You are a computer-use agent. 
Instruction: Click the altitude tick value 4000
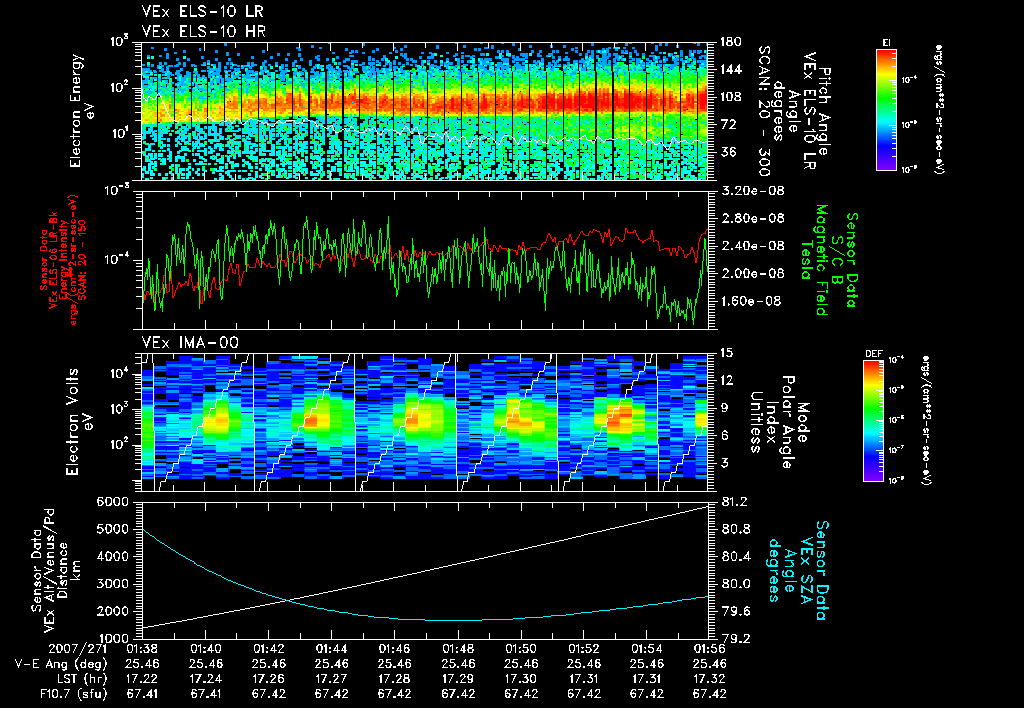pos(111,556)
